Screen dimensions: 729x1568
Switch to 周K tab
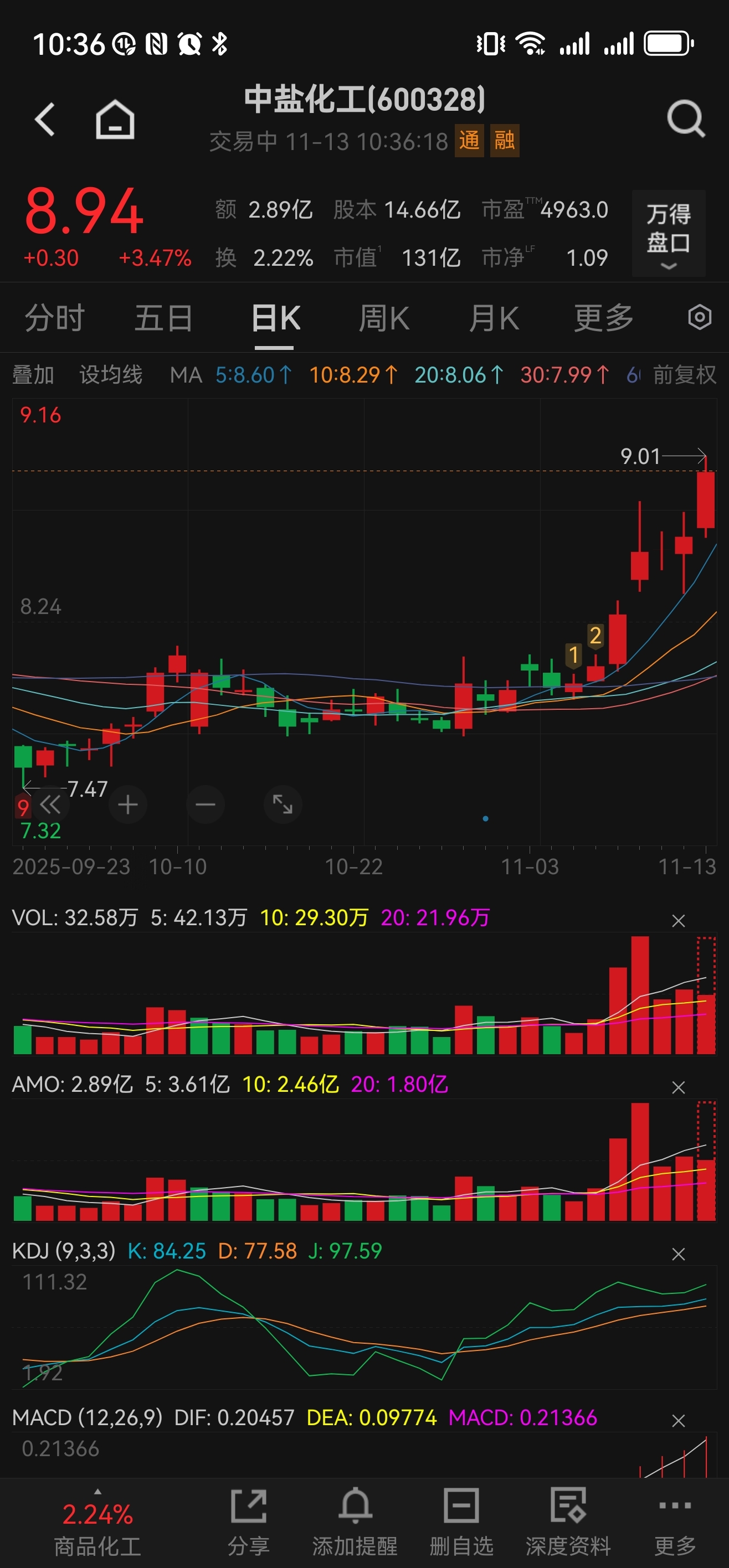pos(384,318)
